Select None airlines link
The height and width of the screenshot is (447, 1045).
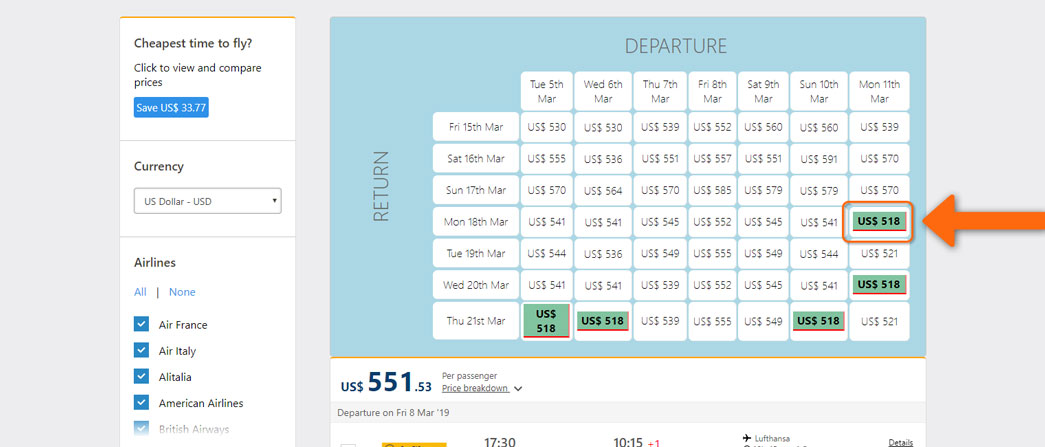coord(182,292)
